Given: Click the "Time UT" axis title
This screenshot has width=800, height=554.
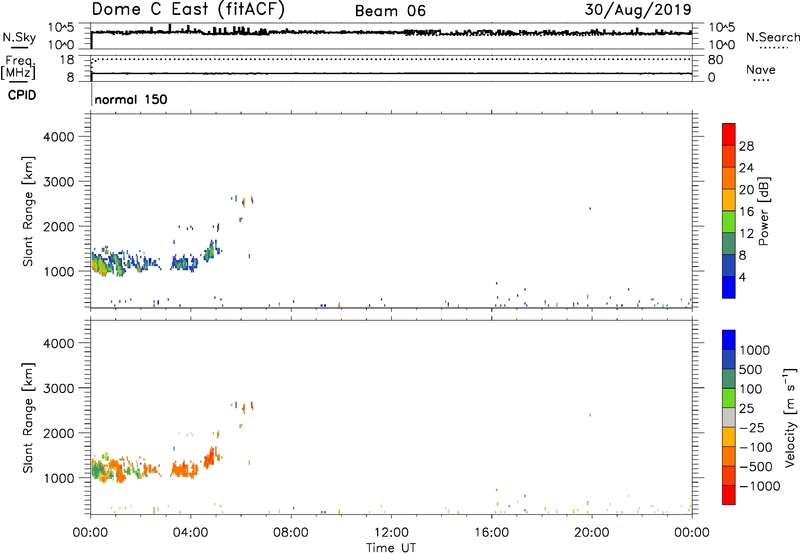Looking at the screenshot, I should pos(391,548).
